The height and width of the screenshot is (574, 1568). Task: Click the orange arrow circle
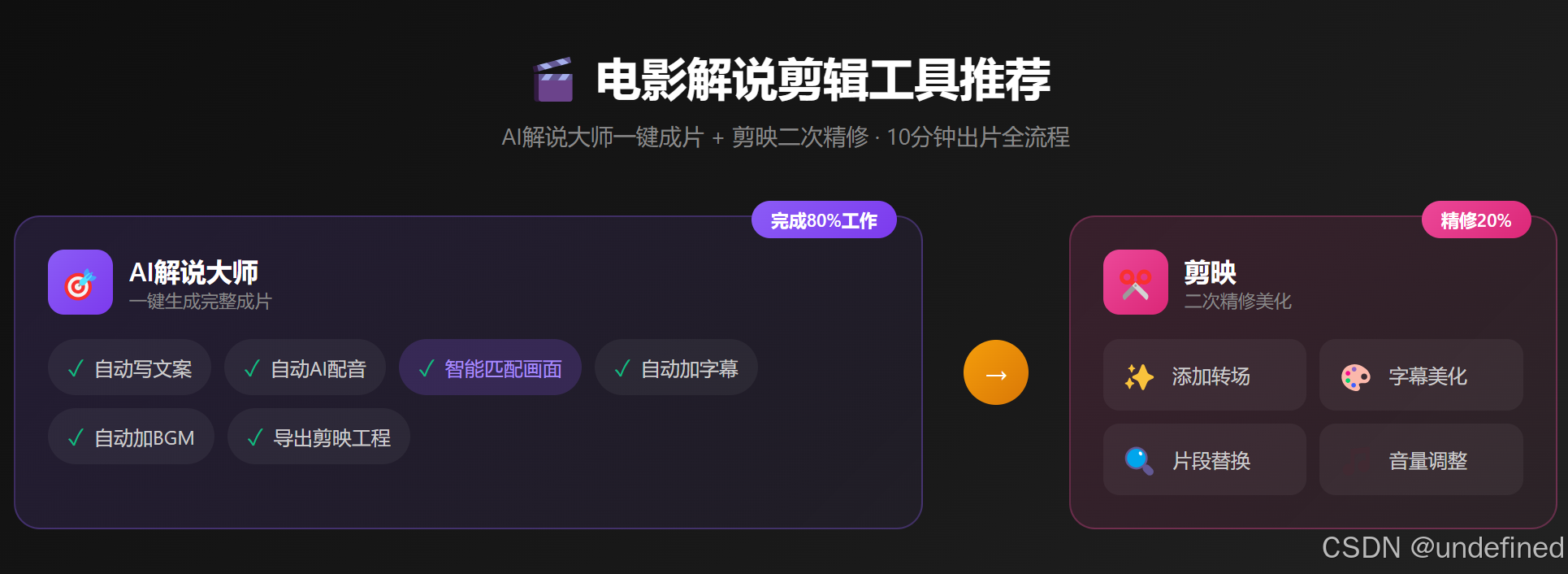[996, 372]
